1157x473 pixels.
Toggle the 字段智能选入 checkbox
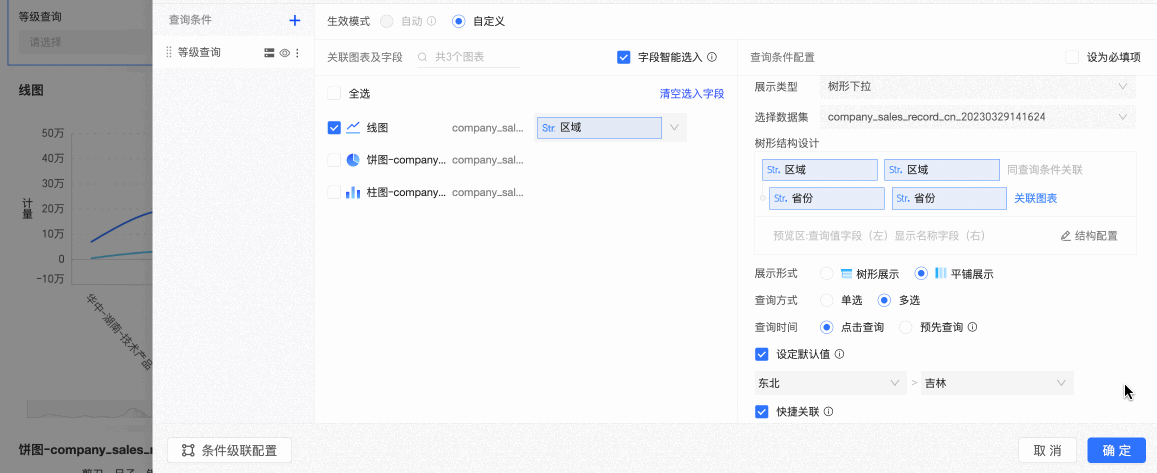[x=624, y=57]
